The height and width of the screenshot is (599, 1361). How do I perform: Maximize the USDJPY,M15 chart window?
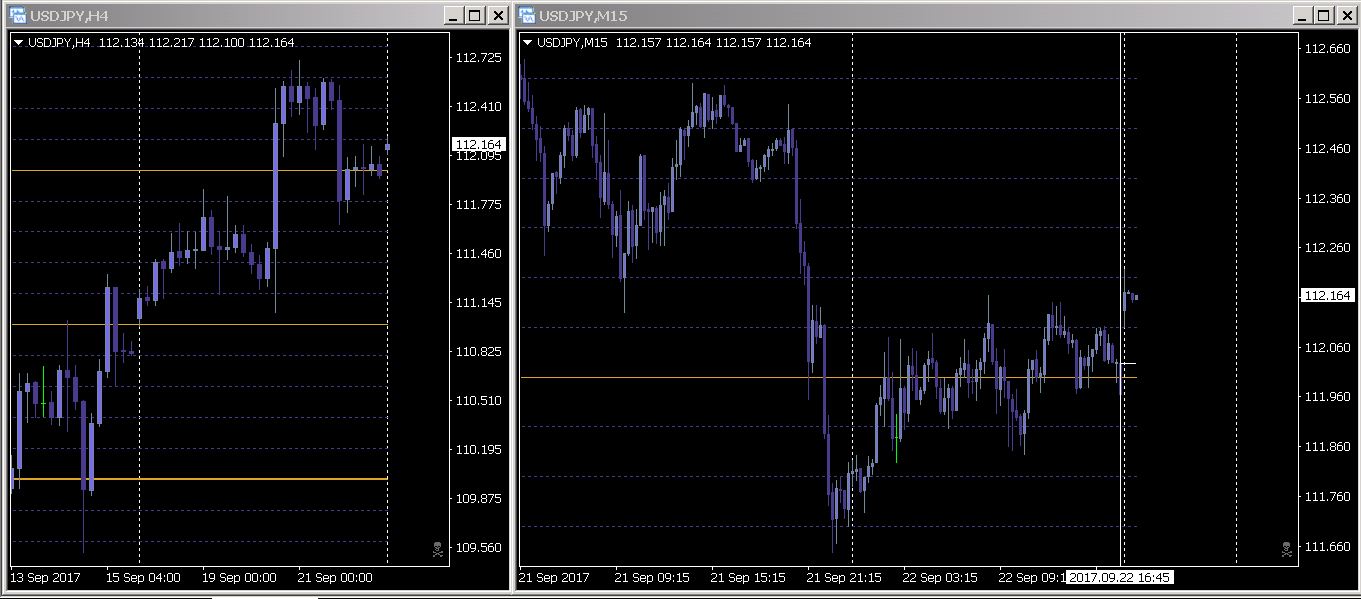pos(1323,15)
